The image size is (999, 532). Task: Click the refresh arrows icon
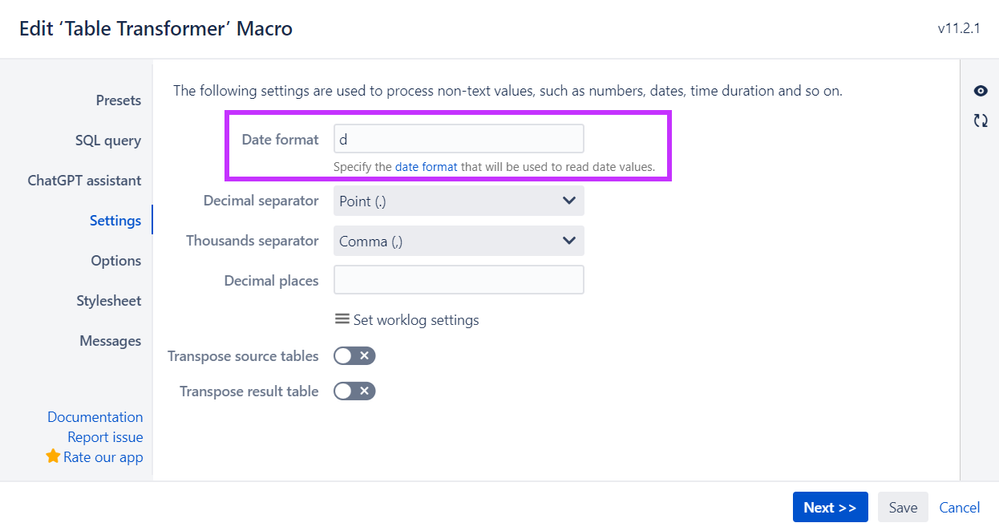click(981, 120)
